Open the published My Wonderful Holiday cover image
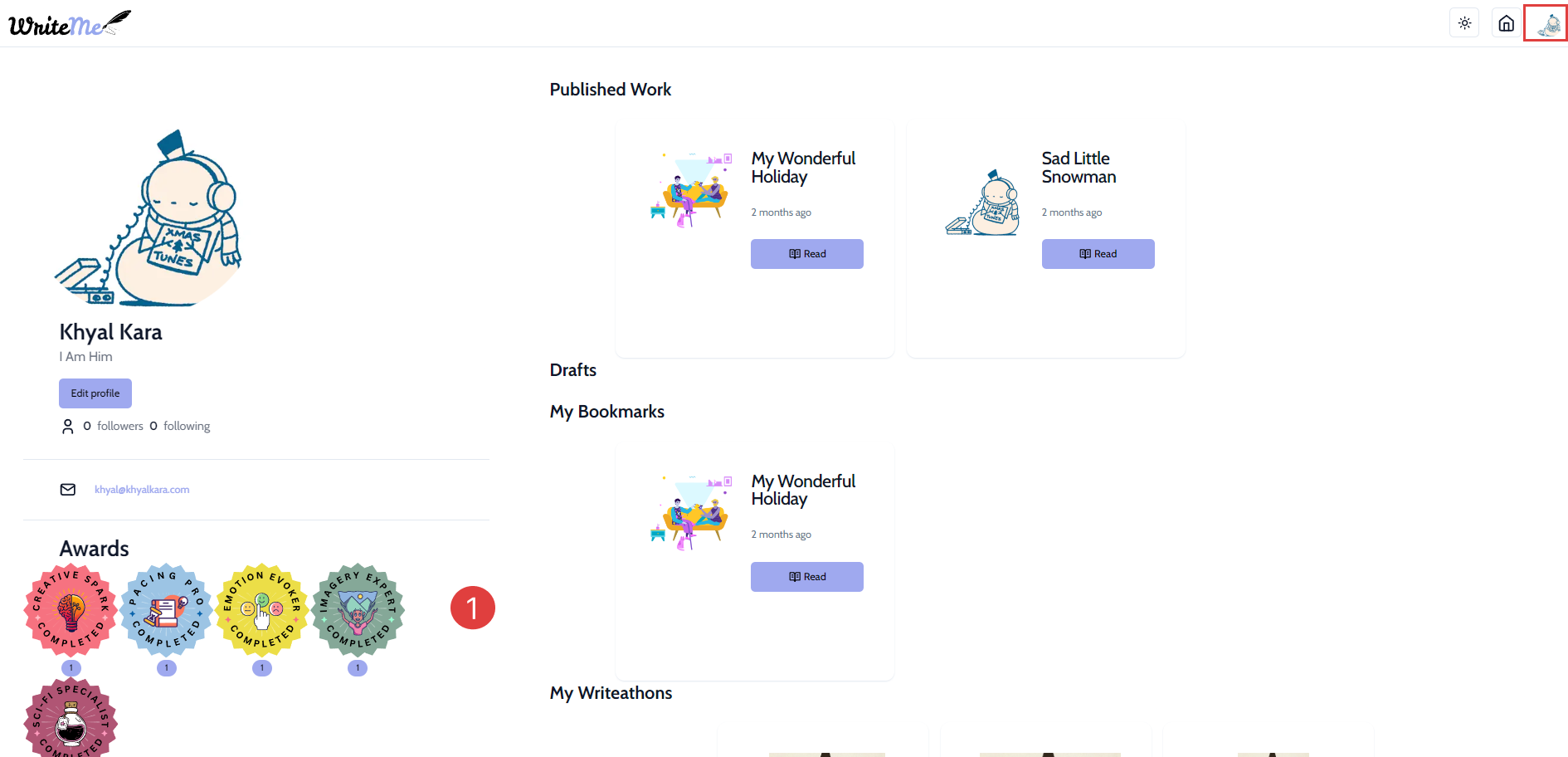The image size is (1568, 757). point(691,190)
